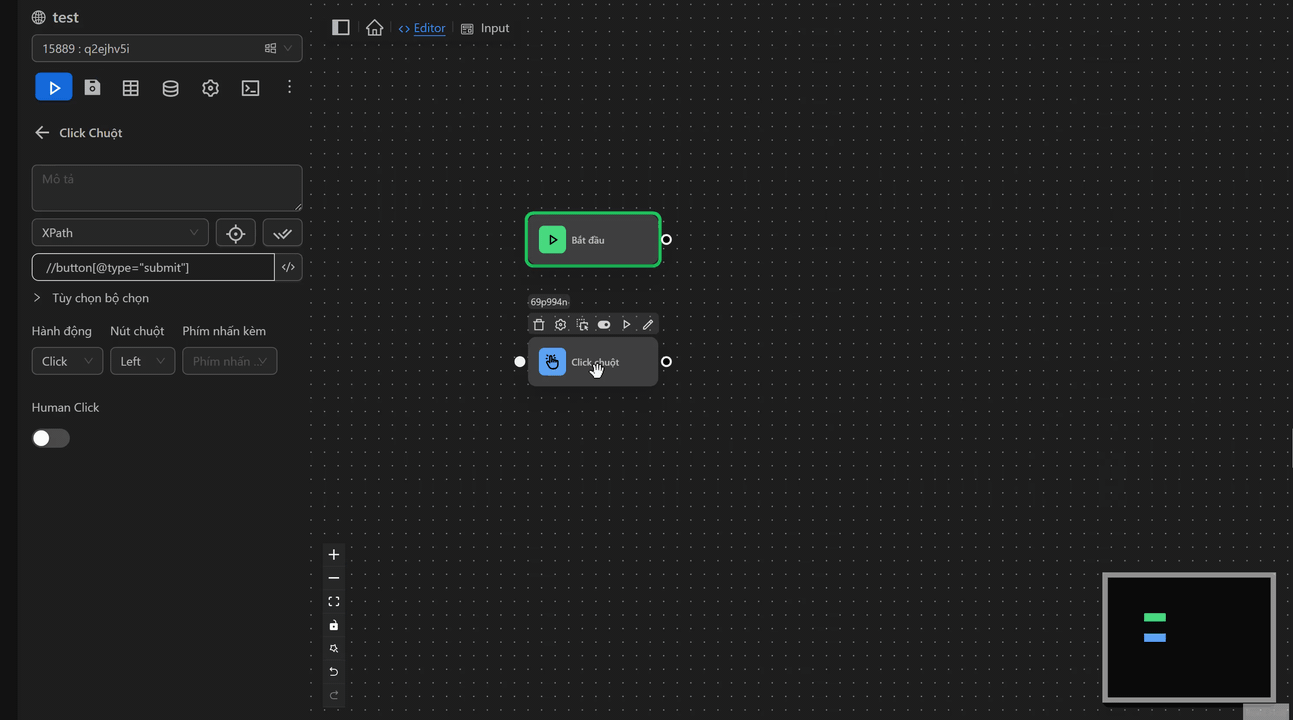Viewport: 1293px width, 720px height.
Task: Edit the Click chuột node with pencil icon
Action: [x=648, y=324]
